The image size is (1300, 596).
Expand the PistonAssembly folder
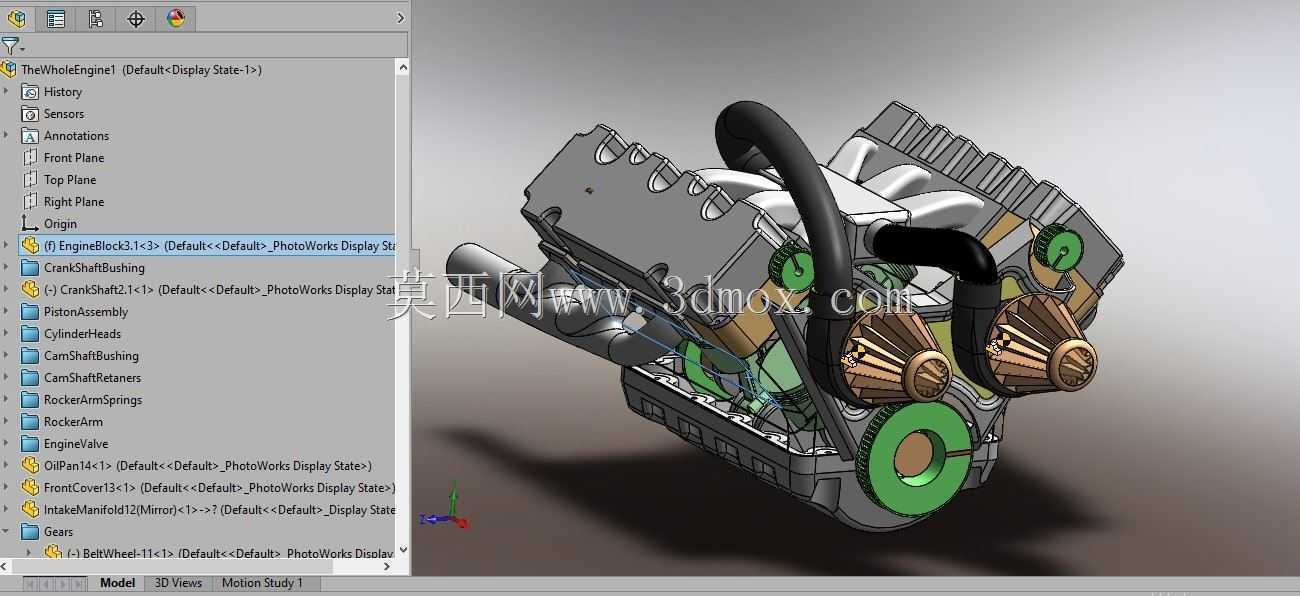tap(6, 312)
